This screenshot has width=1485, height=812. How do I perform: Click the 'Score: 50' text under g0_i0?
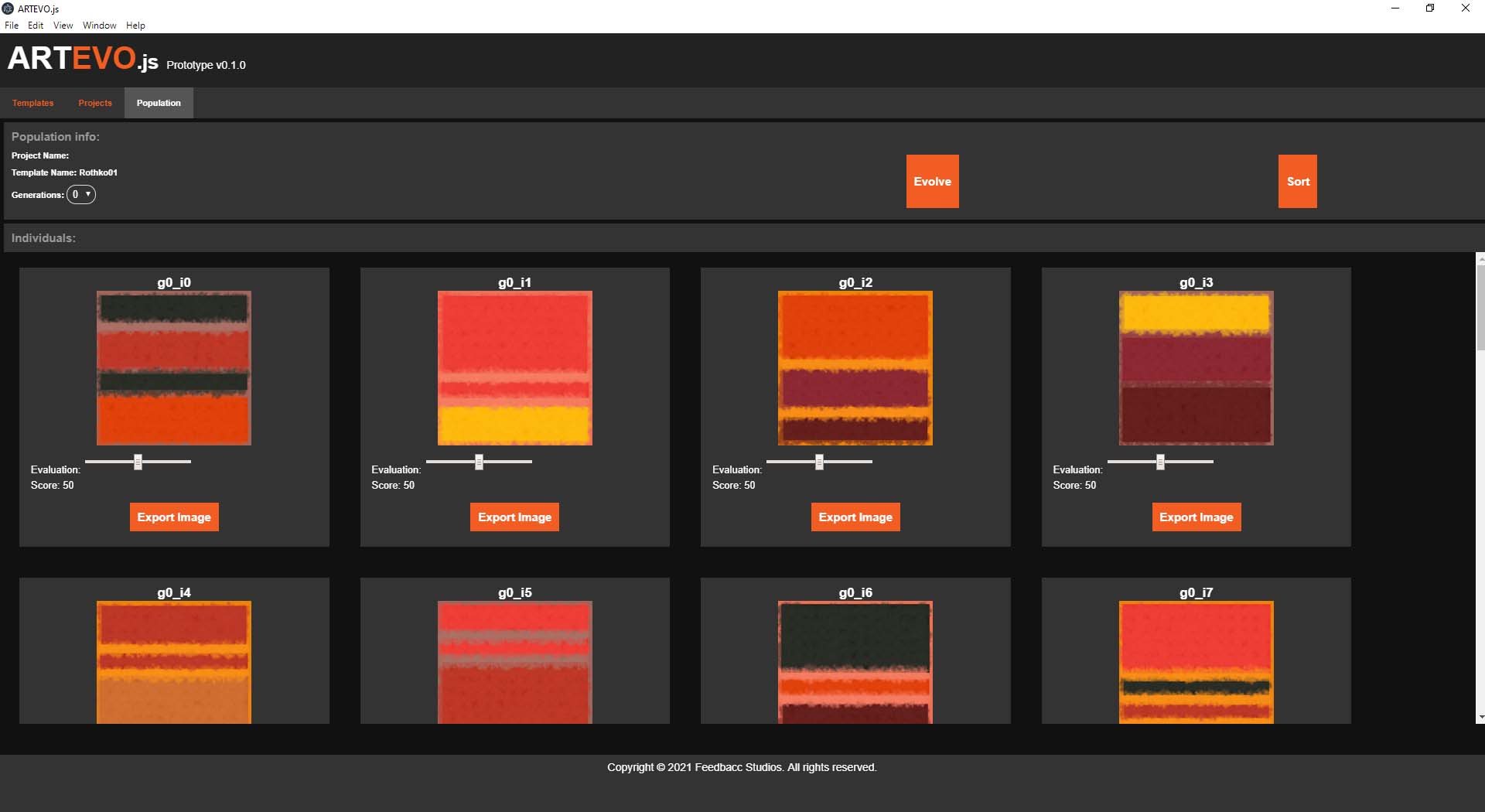(53, 486)
